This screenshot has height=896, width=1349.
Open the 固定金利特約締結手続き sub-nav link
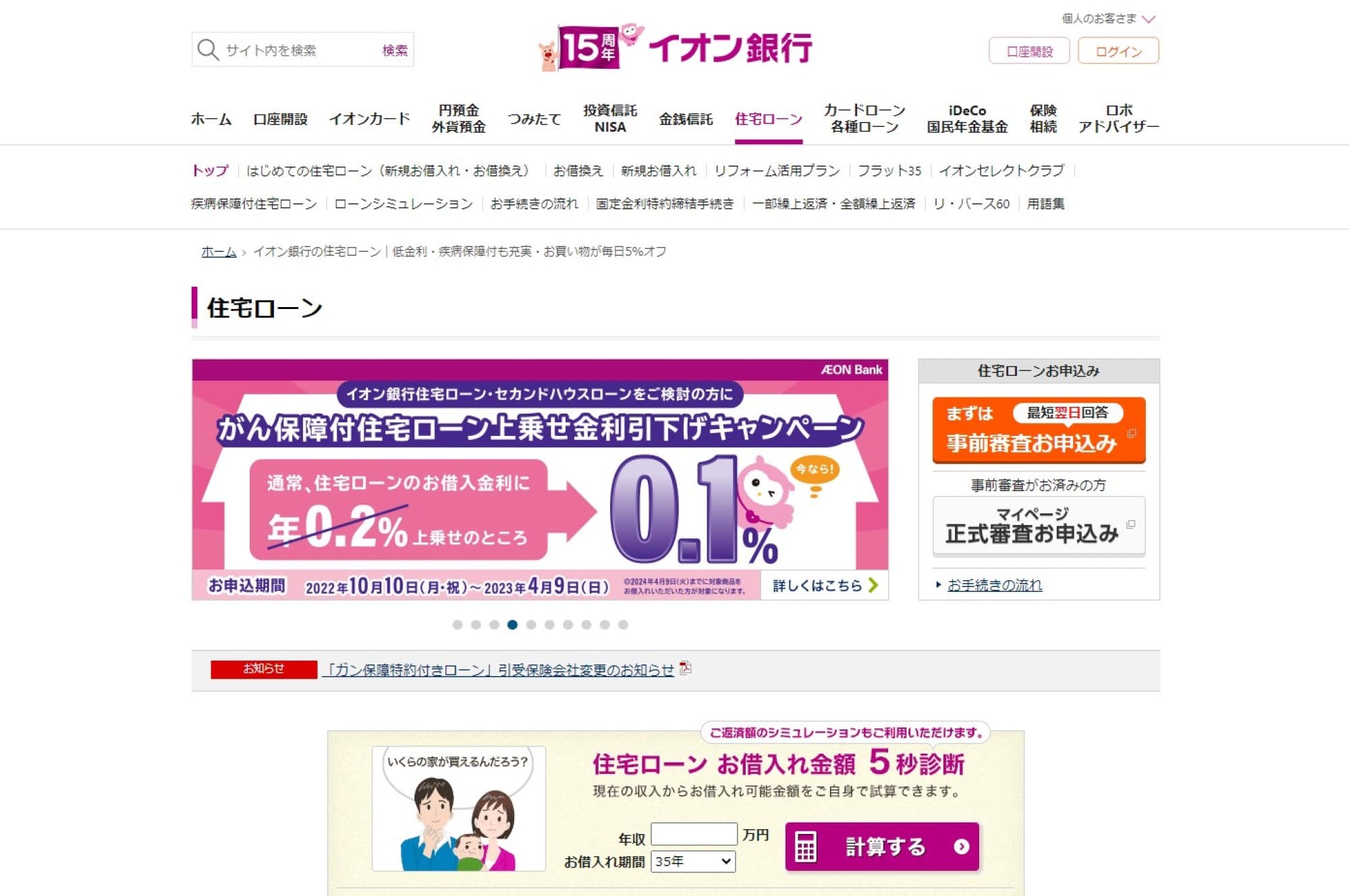point(665,204)
